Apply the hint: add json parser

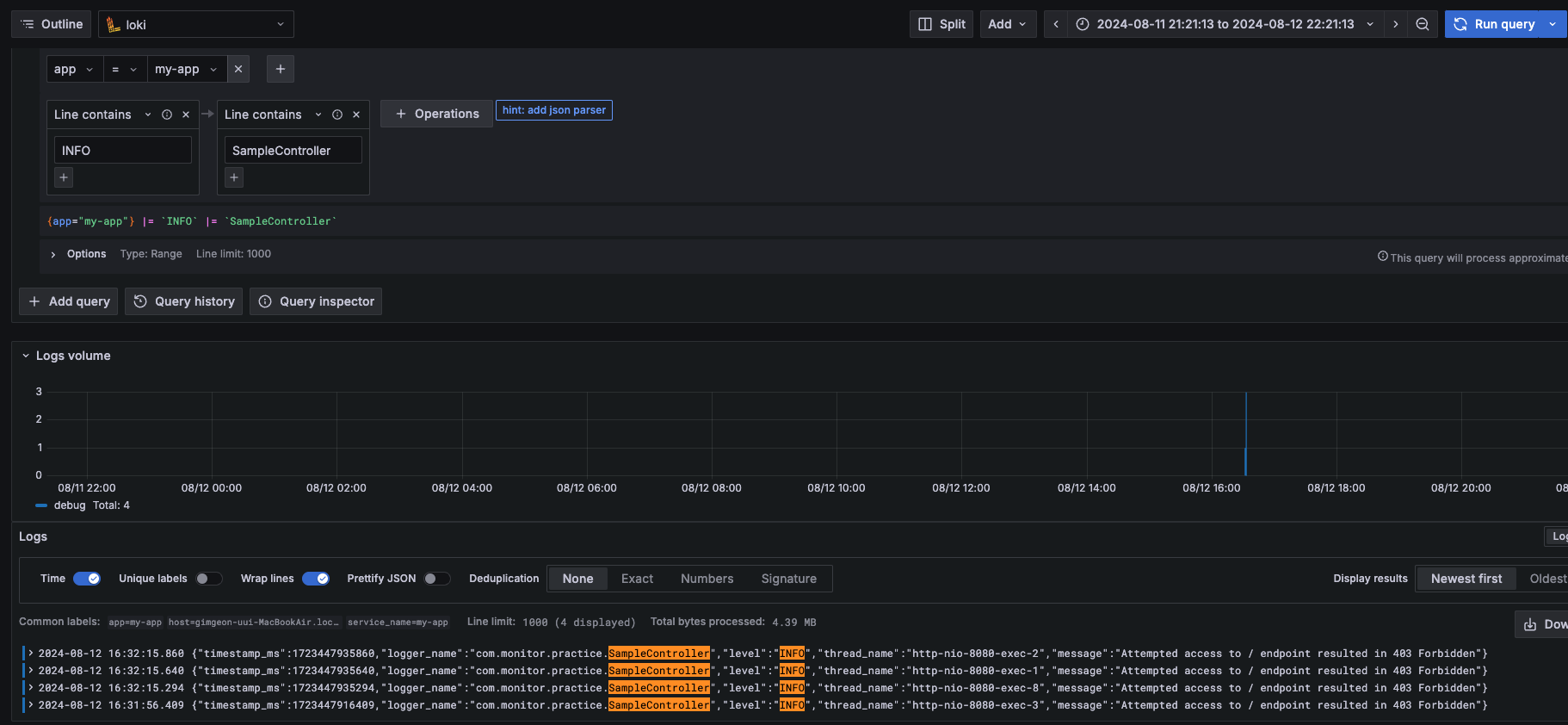[x=554, y=110]
